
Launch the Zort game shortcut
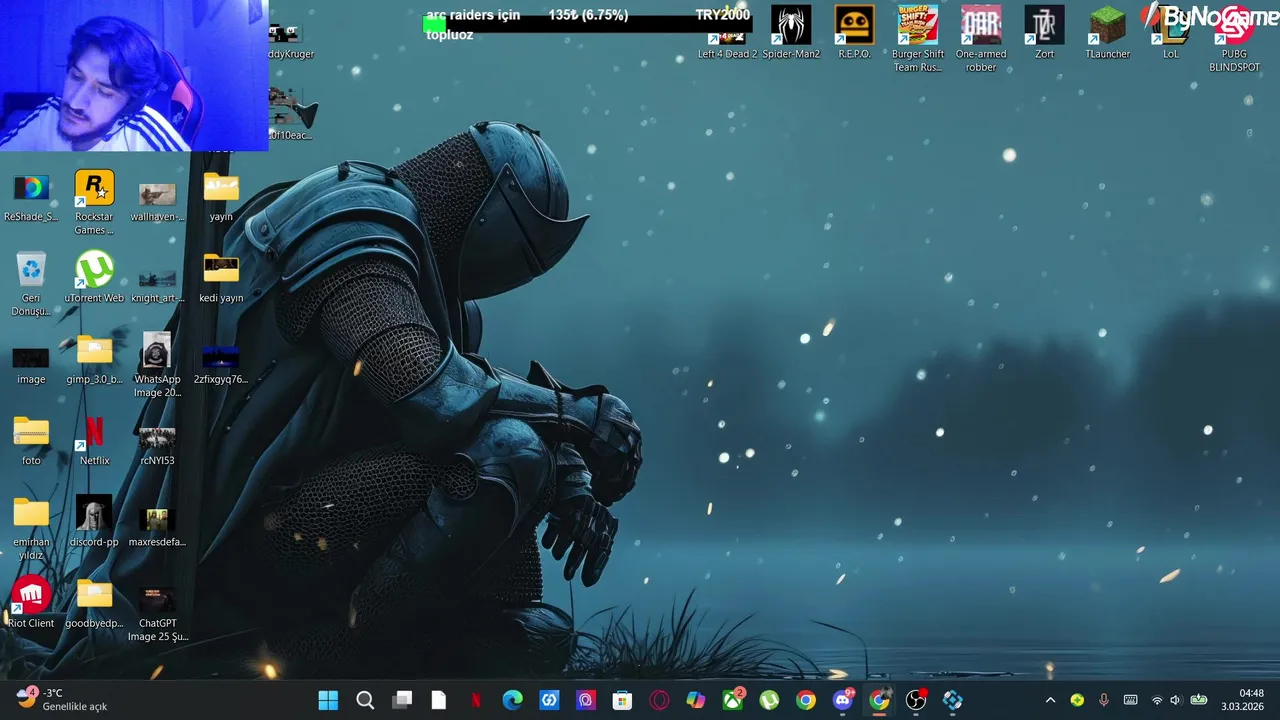point(1044,33)
